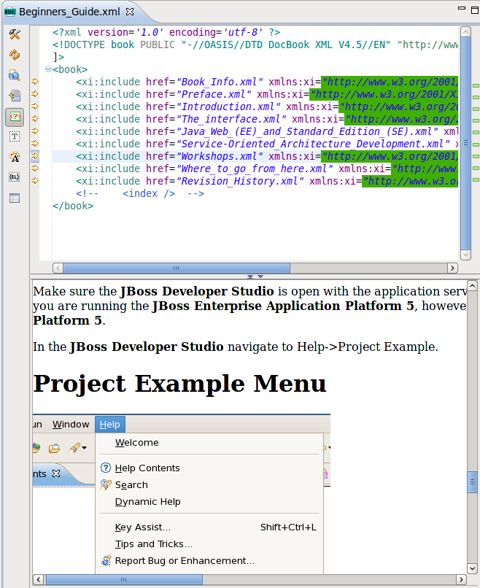The height and width of the screenshot is (588, 480).
Task: Click left splitter arrow between source and preview
Action: pyautogui.click(x=250, y=277)
